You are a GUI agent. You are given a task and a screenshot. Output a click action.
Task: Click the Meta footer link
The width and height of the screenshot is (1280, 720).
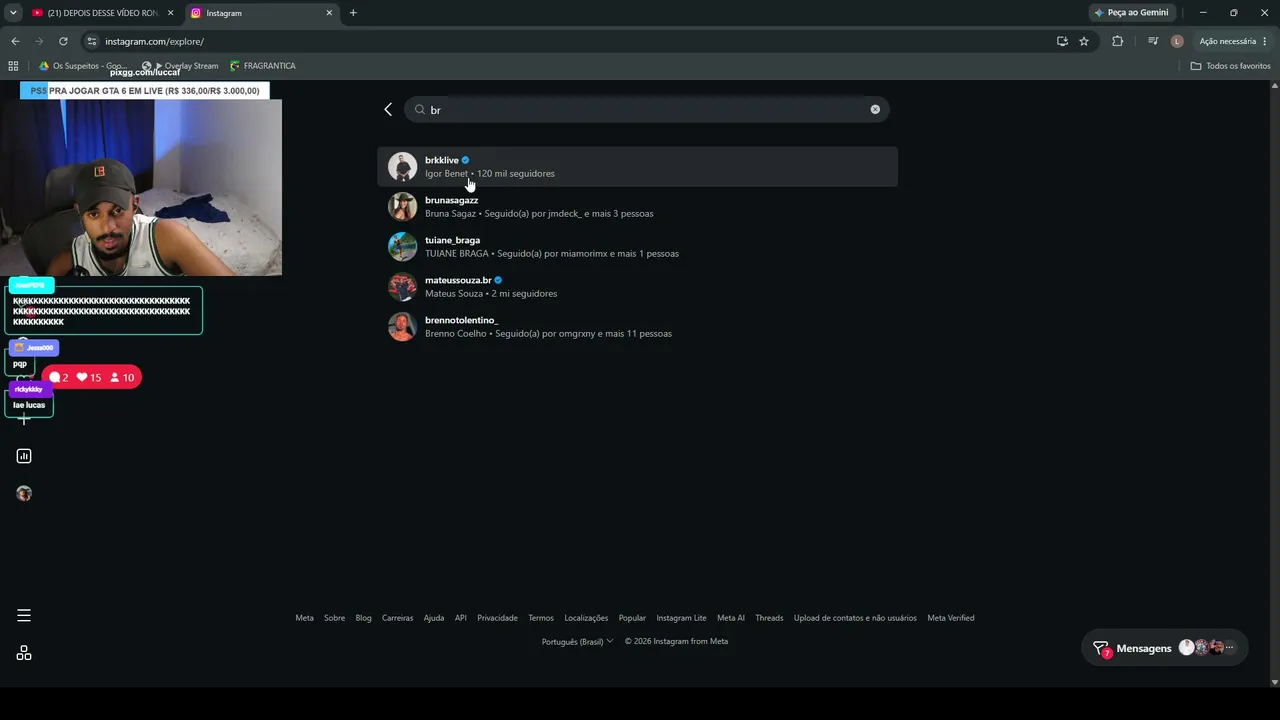click(x=305, y=618)
